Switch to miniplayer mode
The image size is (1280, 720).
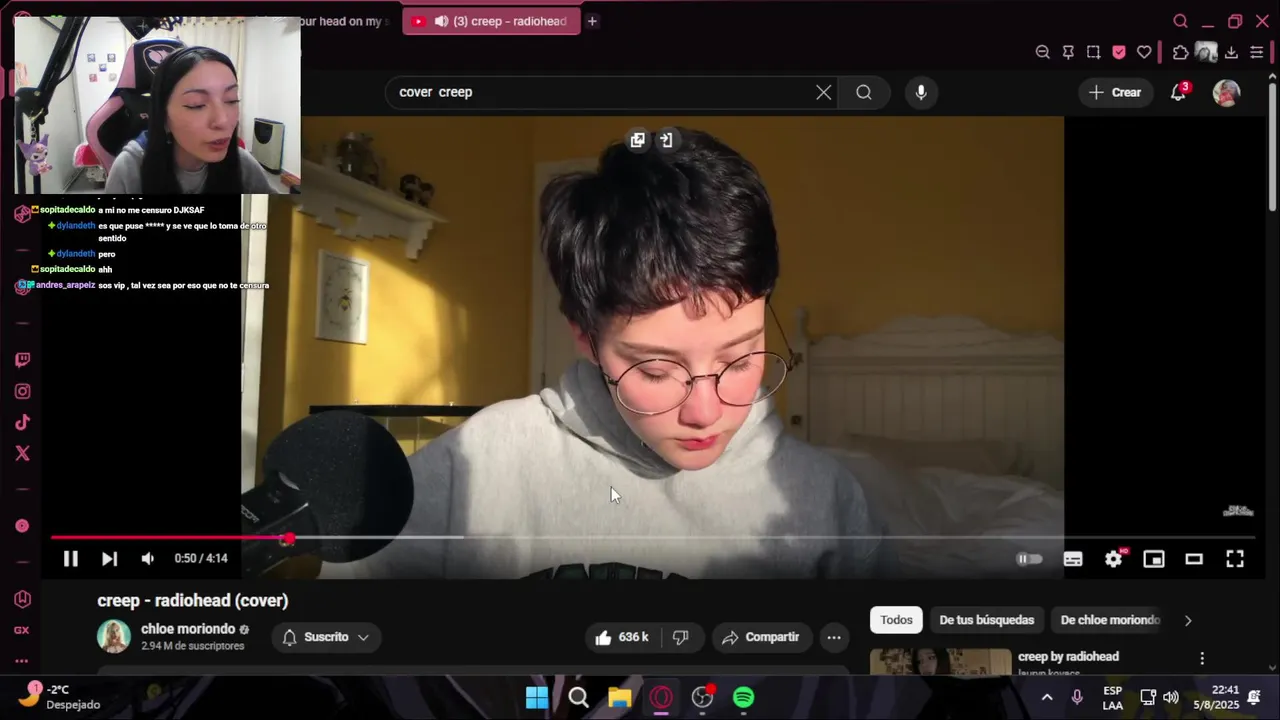(x=1154, y=559)
